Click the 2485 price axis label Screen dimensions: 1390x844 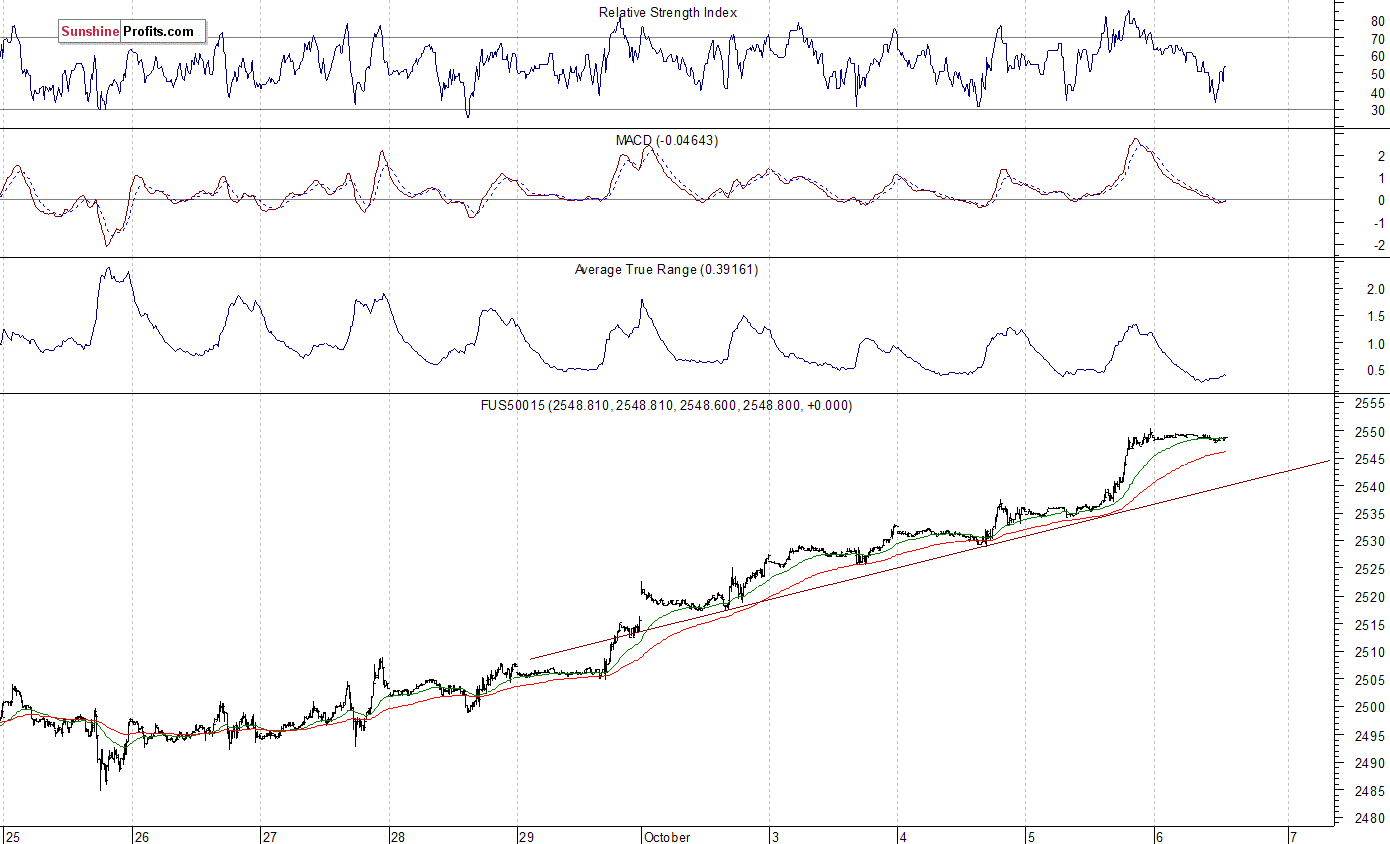(x=1370, y=790)
